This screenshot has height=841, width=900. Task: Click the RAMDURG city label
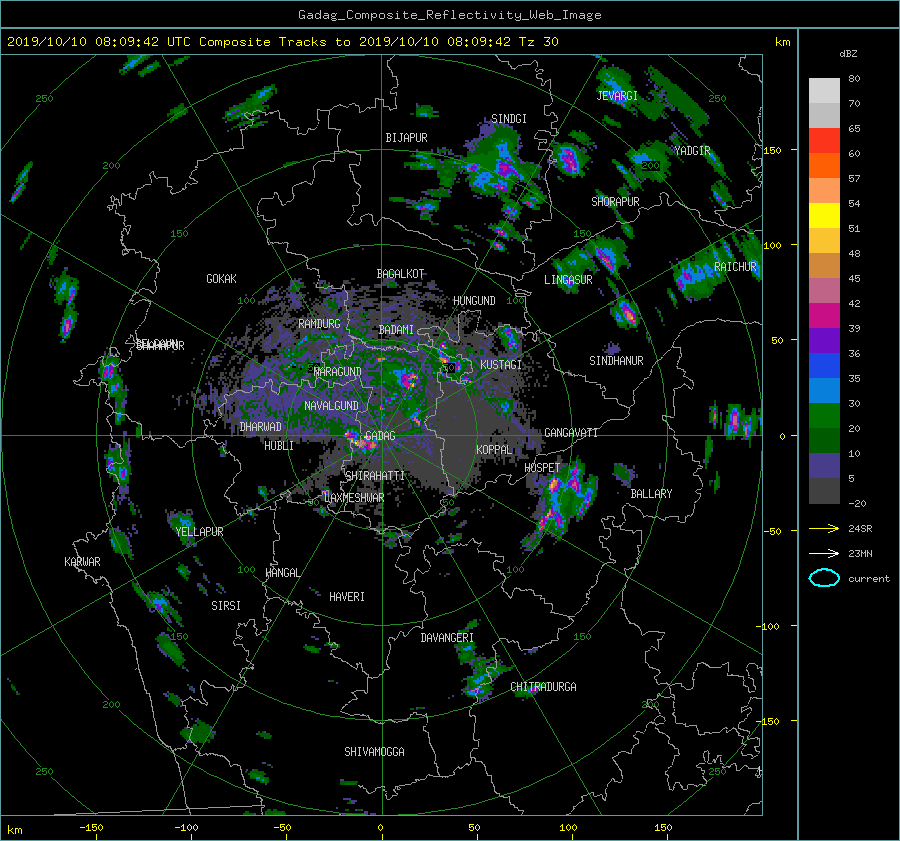pyautogui.click(x=319, y=324)
